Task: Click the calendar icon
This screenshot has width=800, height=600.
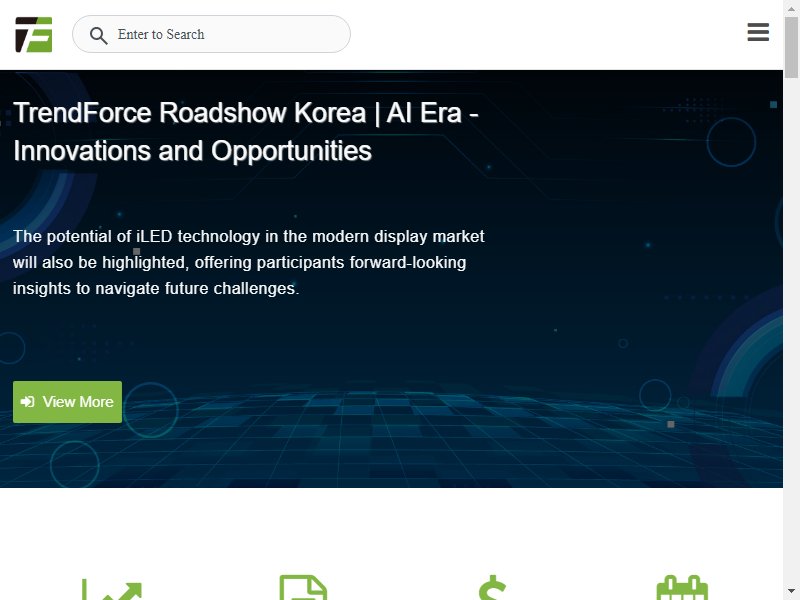Action: (x=682, y=588)
